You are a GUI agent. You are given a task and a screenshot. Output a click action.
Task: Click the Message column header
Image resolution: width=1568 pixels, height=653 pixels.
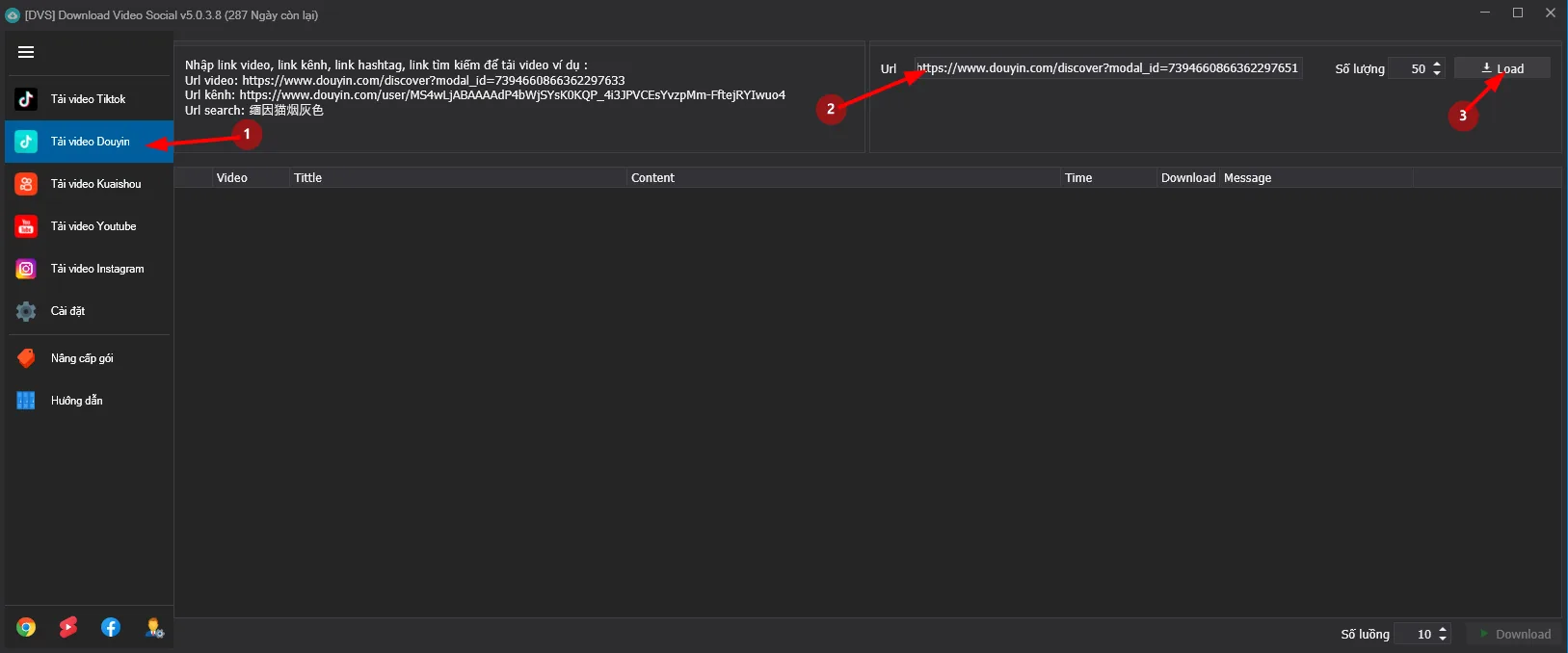coord(1316,178)
